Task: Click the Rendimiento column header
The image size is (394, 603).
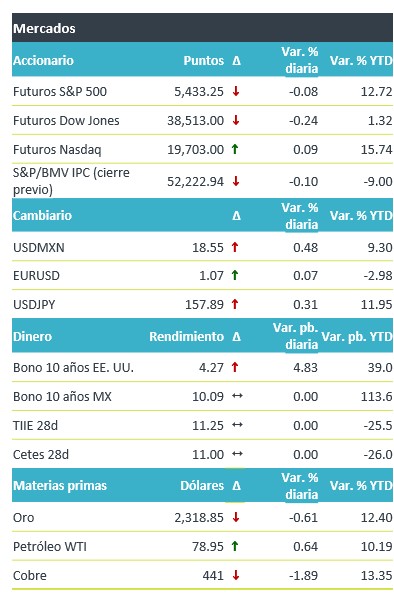Action: (186, 336)
